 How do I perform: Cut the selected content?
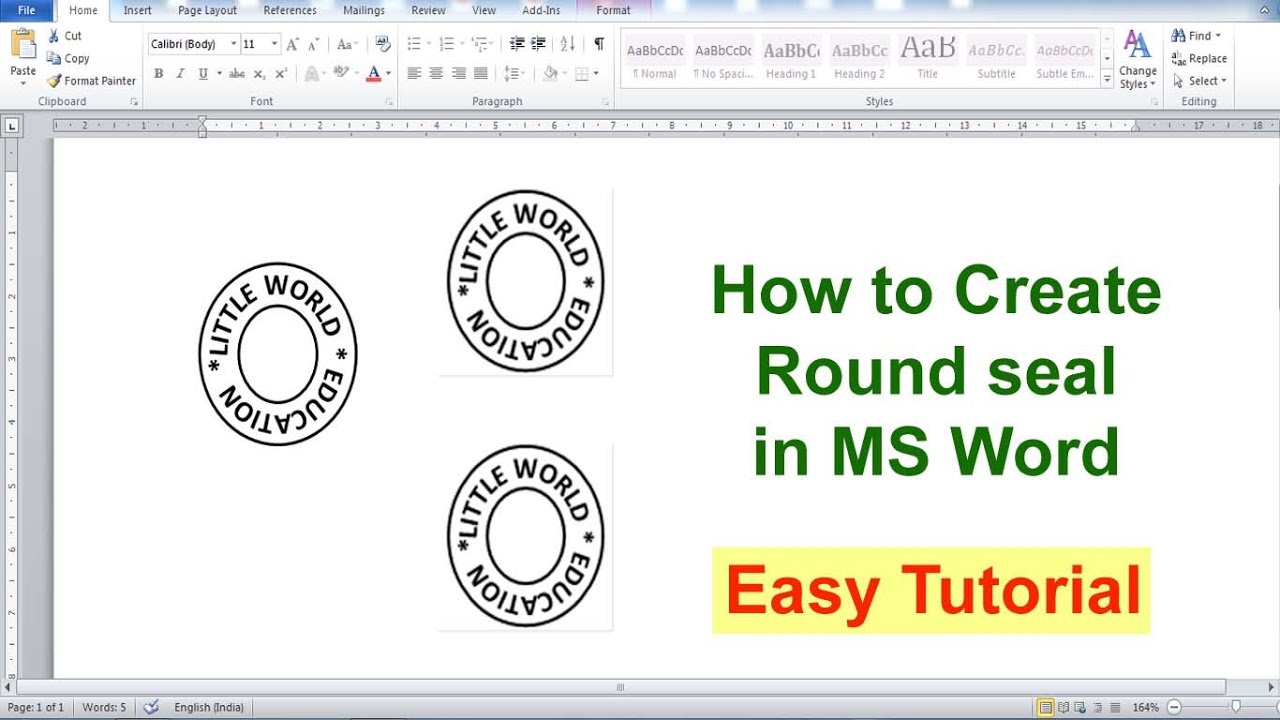click(x=65, y=36)
